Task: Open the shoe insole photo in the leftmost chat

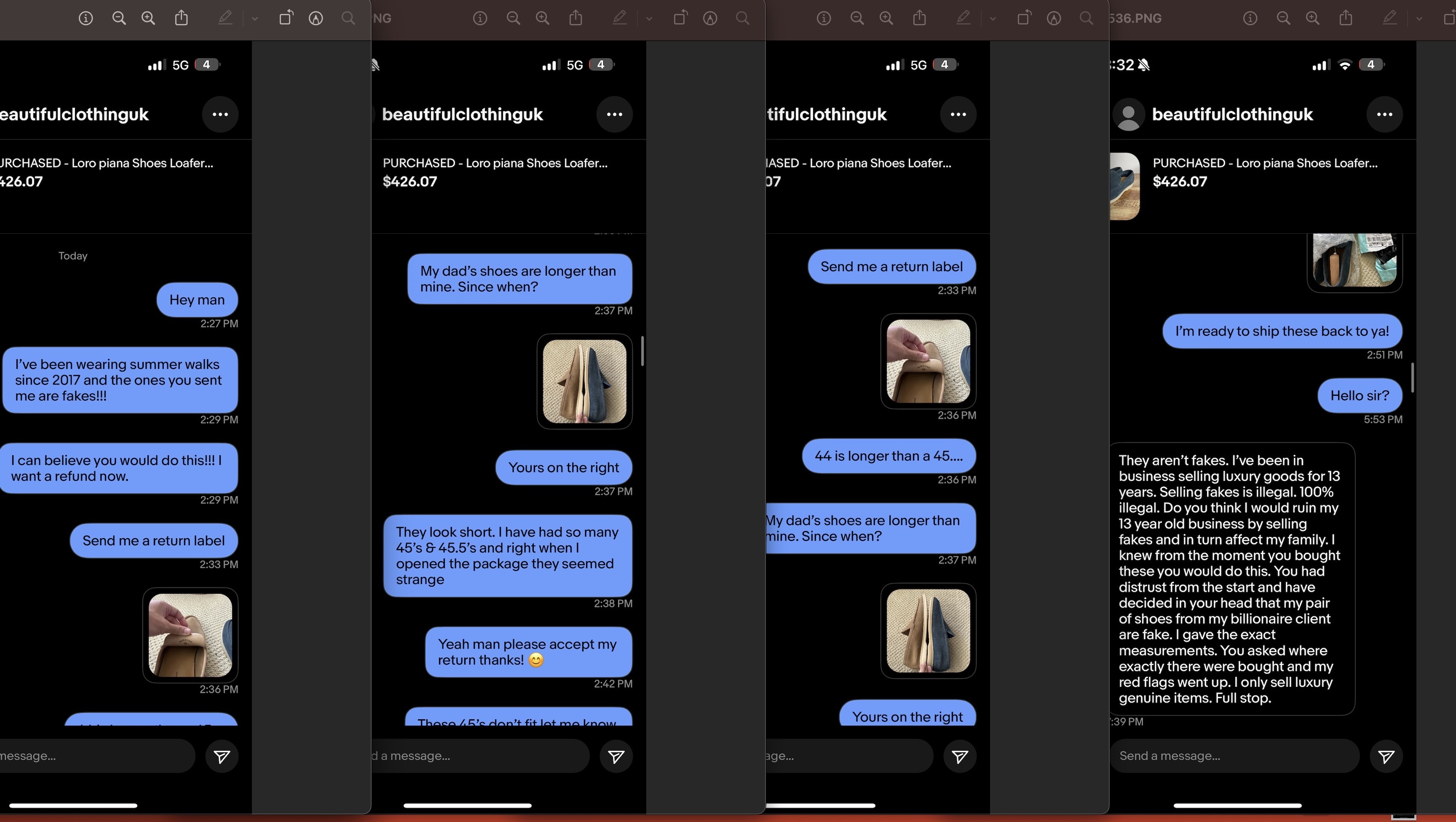Action: pos(190,635)
